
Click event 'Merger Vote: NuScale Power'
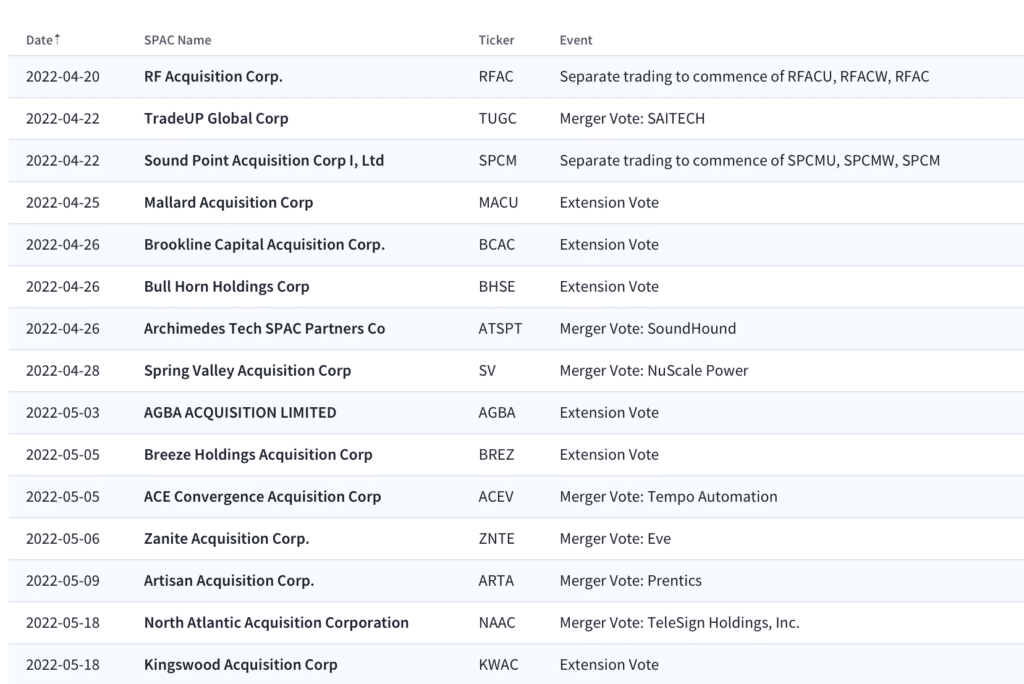pyautogui.click(x=654, y=370)
